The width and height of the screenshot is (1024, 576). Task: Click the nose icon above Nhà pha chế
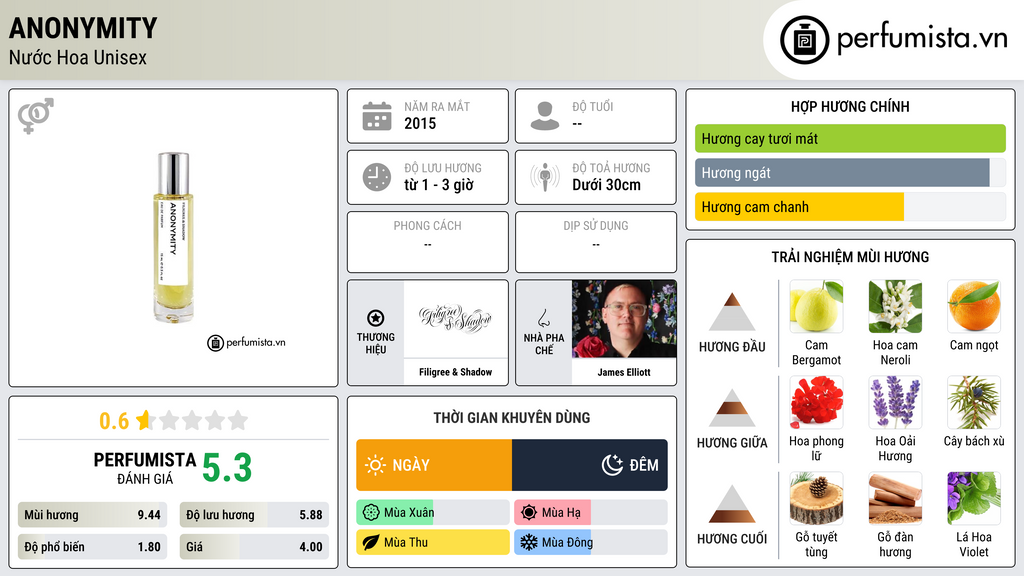(x=543, y=318)
